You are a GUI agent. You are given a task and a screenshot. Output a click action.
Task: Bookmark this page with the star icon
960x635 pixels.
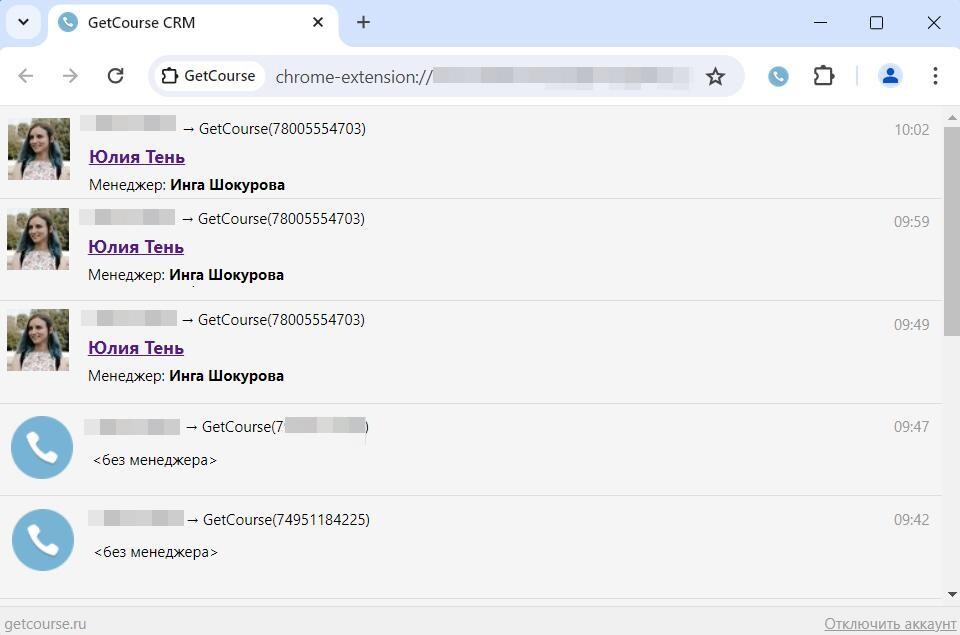click(x=715, y=77)
